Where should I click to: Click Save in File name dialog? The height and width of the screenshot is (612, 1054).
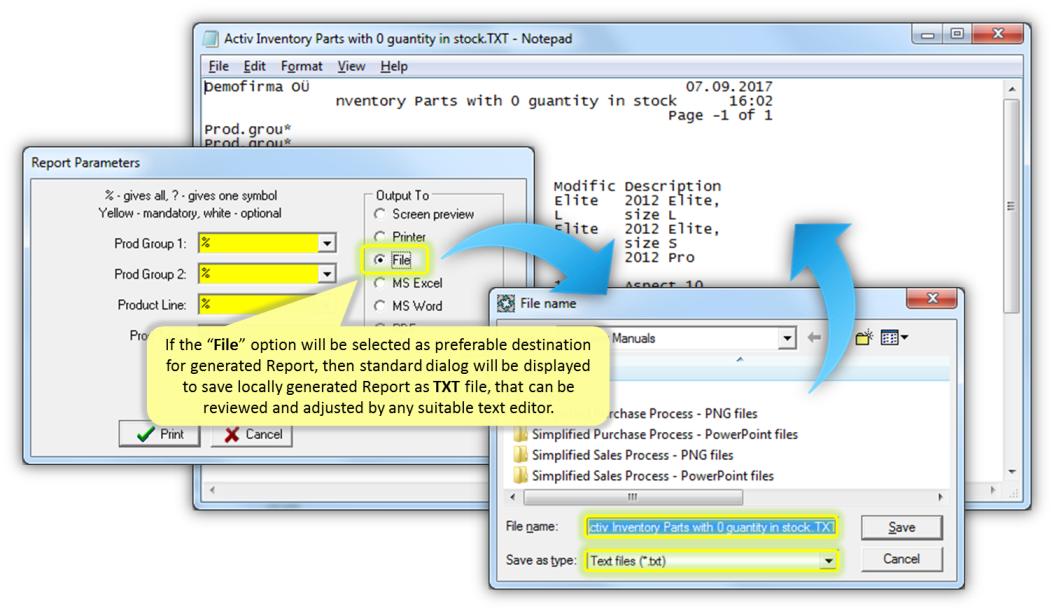pos(901,527)
